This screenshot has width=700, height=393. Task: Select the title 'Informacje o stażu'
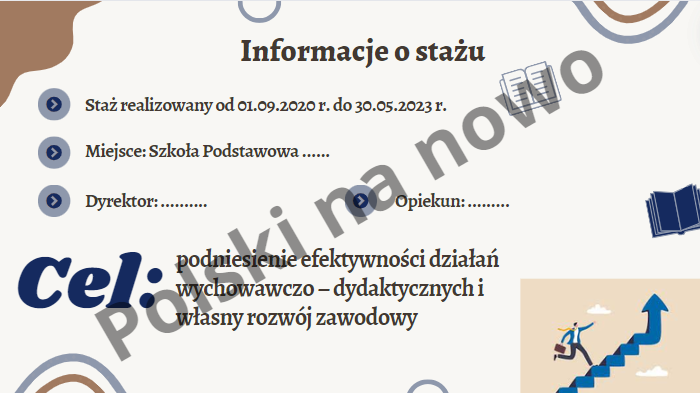(x=362, y=51)
